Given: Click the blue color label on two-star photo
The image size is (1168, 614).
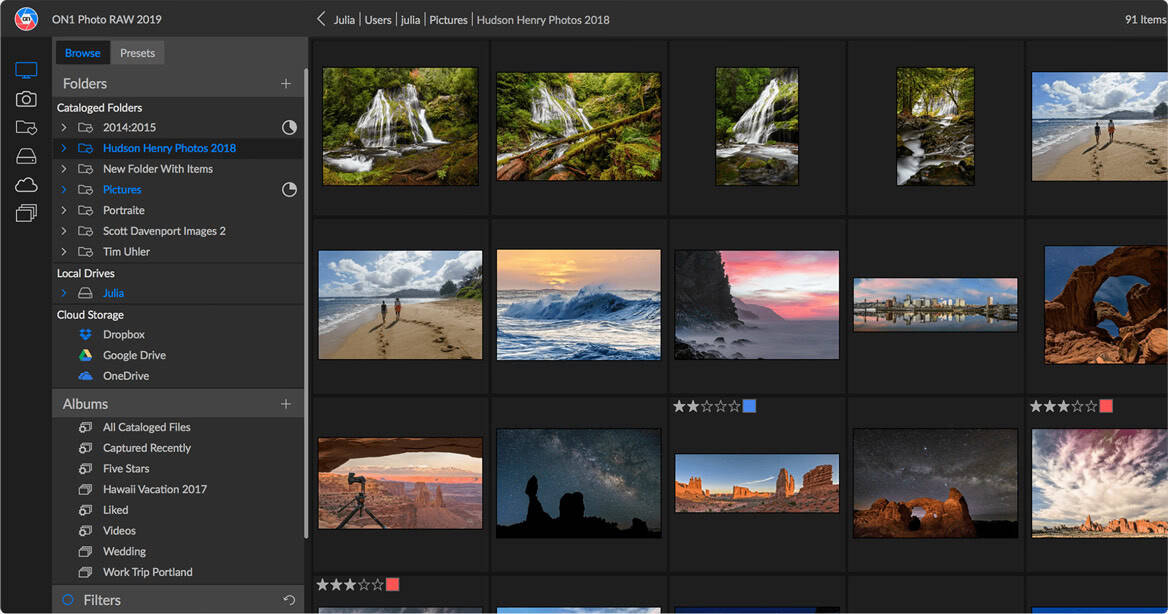Looking at the screenshot, I should (x=749, y=406).
